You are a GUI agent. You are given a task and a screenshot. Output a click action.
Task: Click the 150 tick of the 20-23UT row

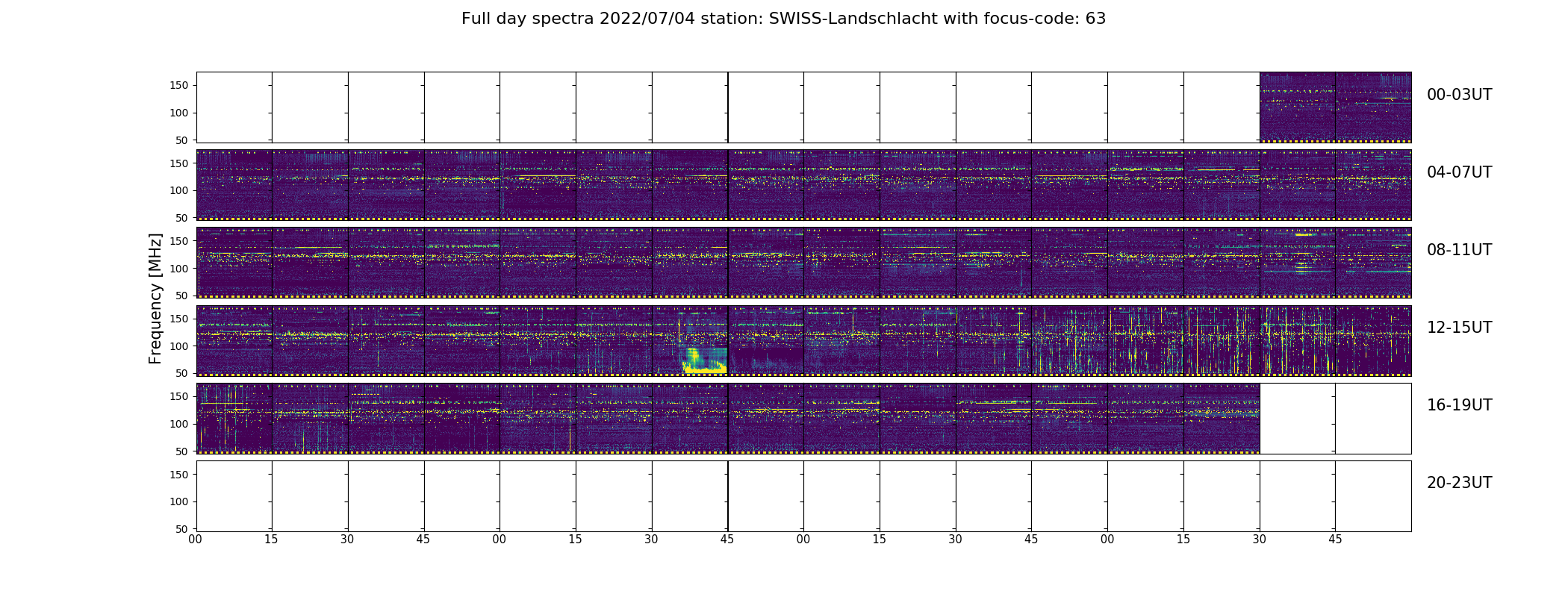click(x=179, y=474)
